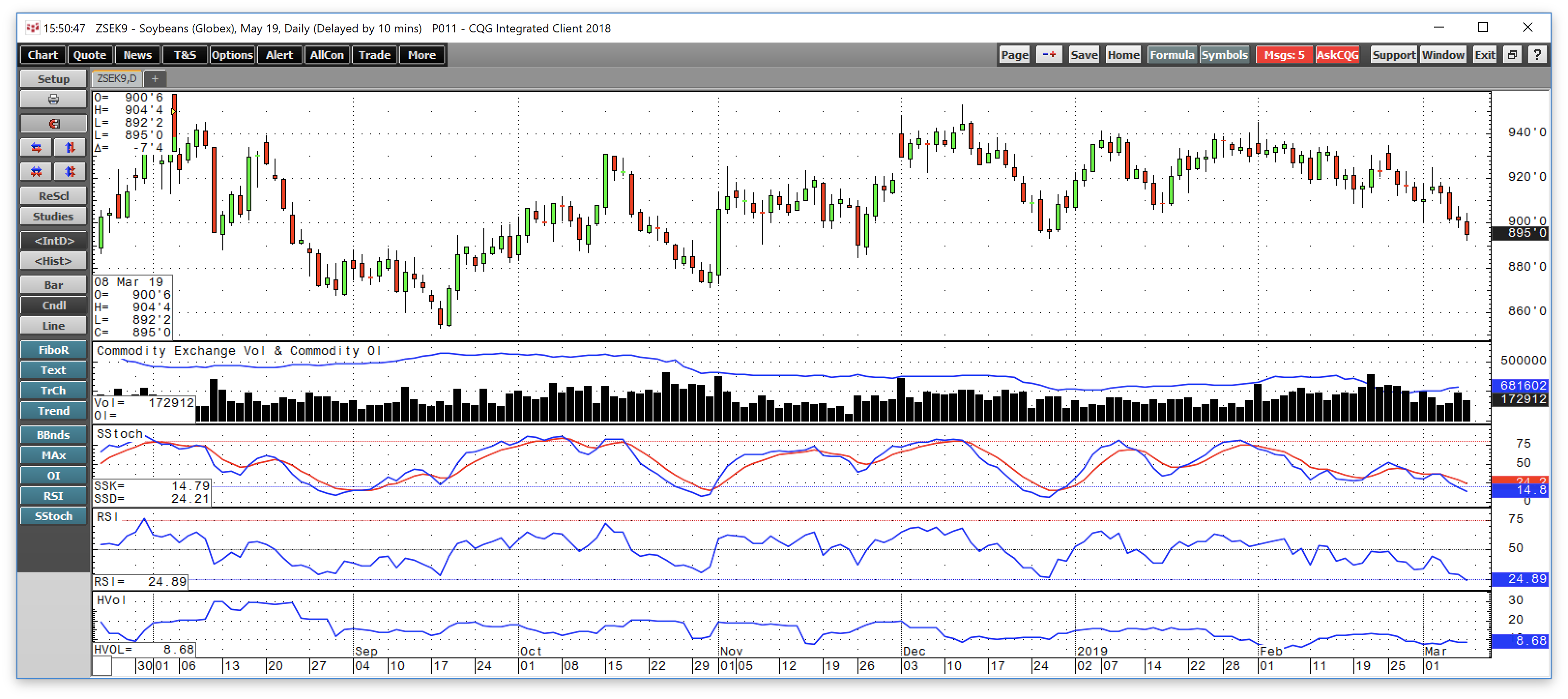1568x699 pixels.
Task: Open the Studies dialog
Action: tap(53, 216)
